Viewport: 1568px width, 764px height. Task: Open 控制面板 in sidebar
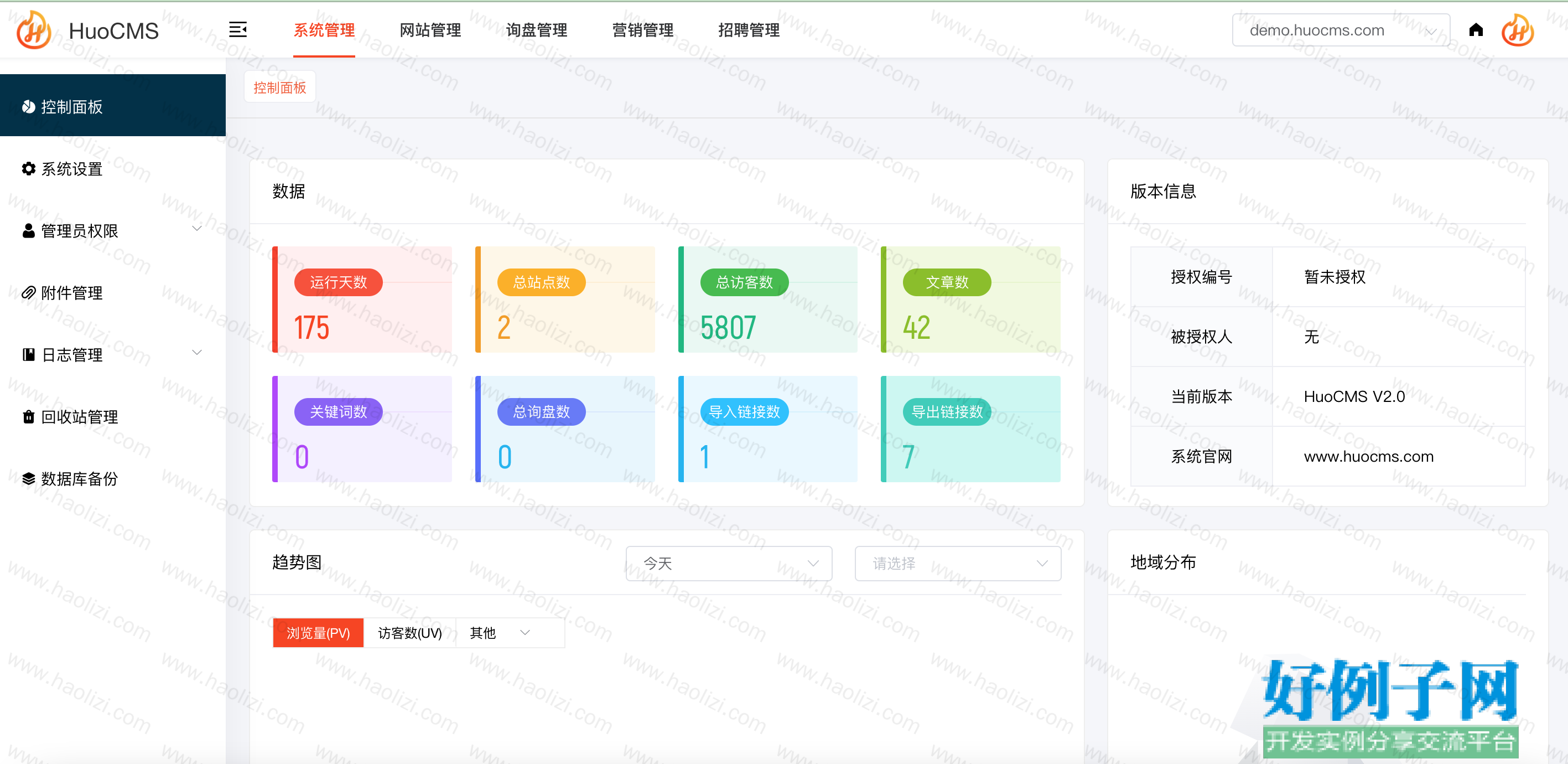tap(113, 105)
